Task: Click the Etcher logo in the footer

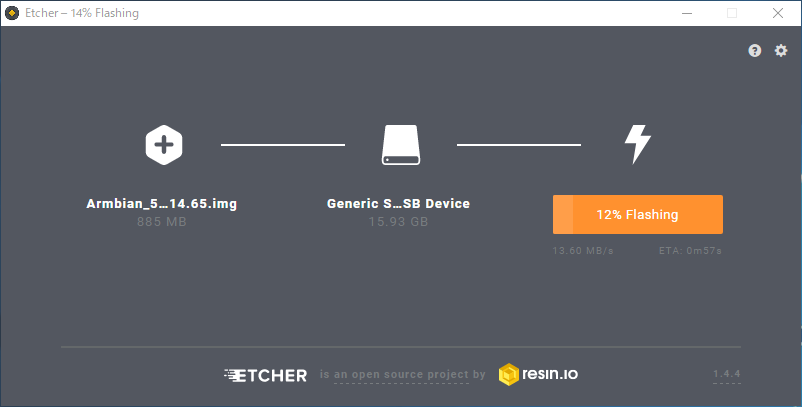Action: [x=265, y=375]
